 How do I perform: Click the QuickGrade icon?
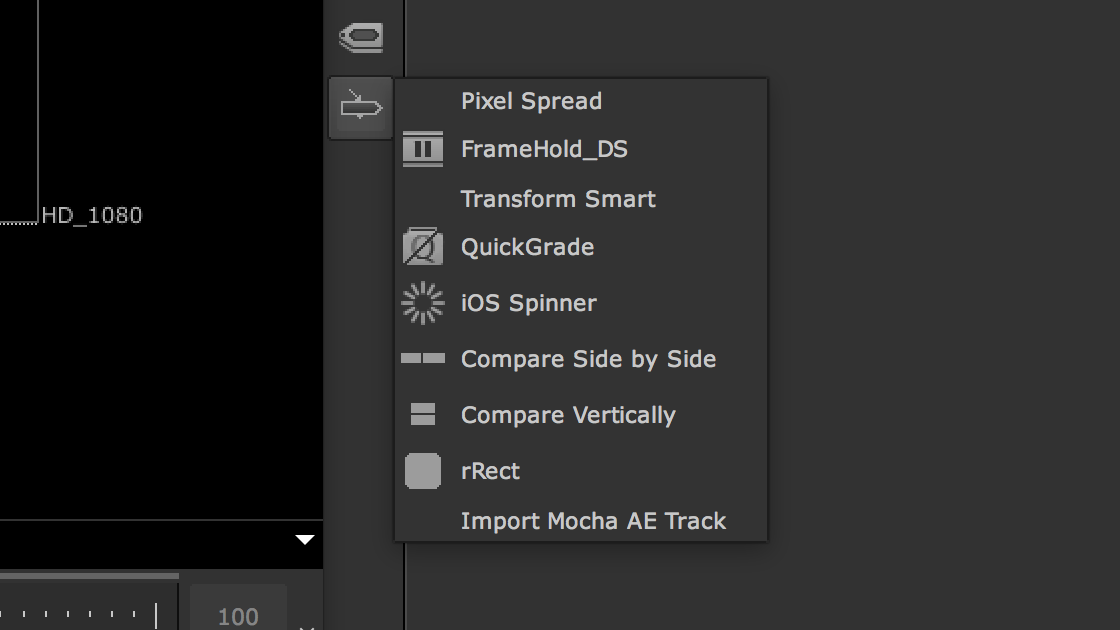tap(423, 246)
